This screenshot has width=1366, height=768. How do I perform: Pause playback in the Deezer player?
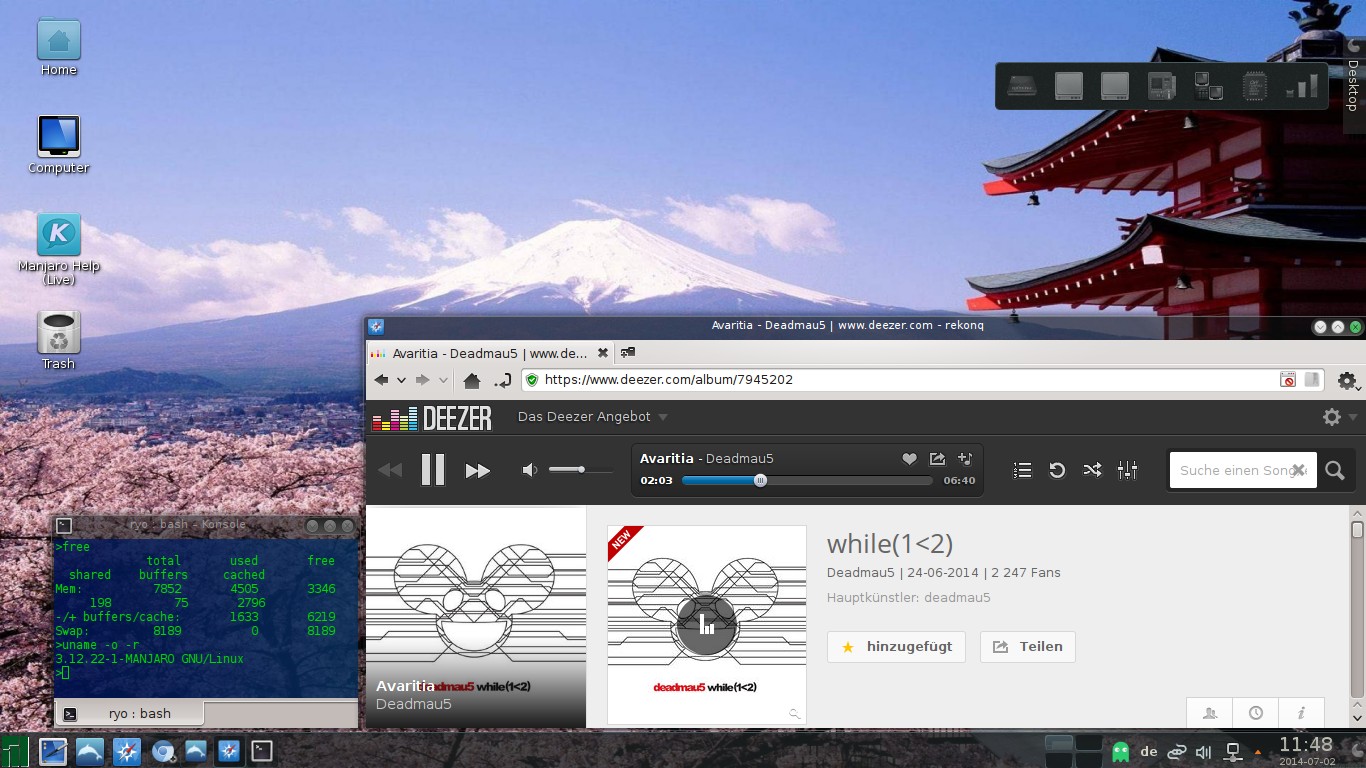(433, 470)
